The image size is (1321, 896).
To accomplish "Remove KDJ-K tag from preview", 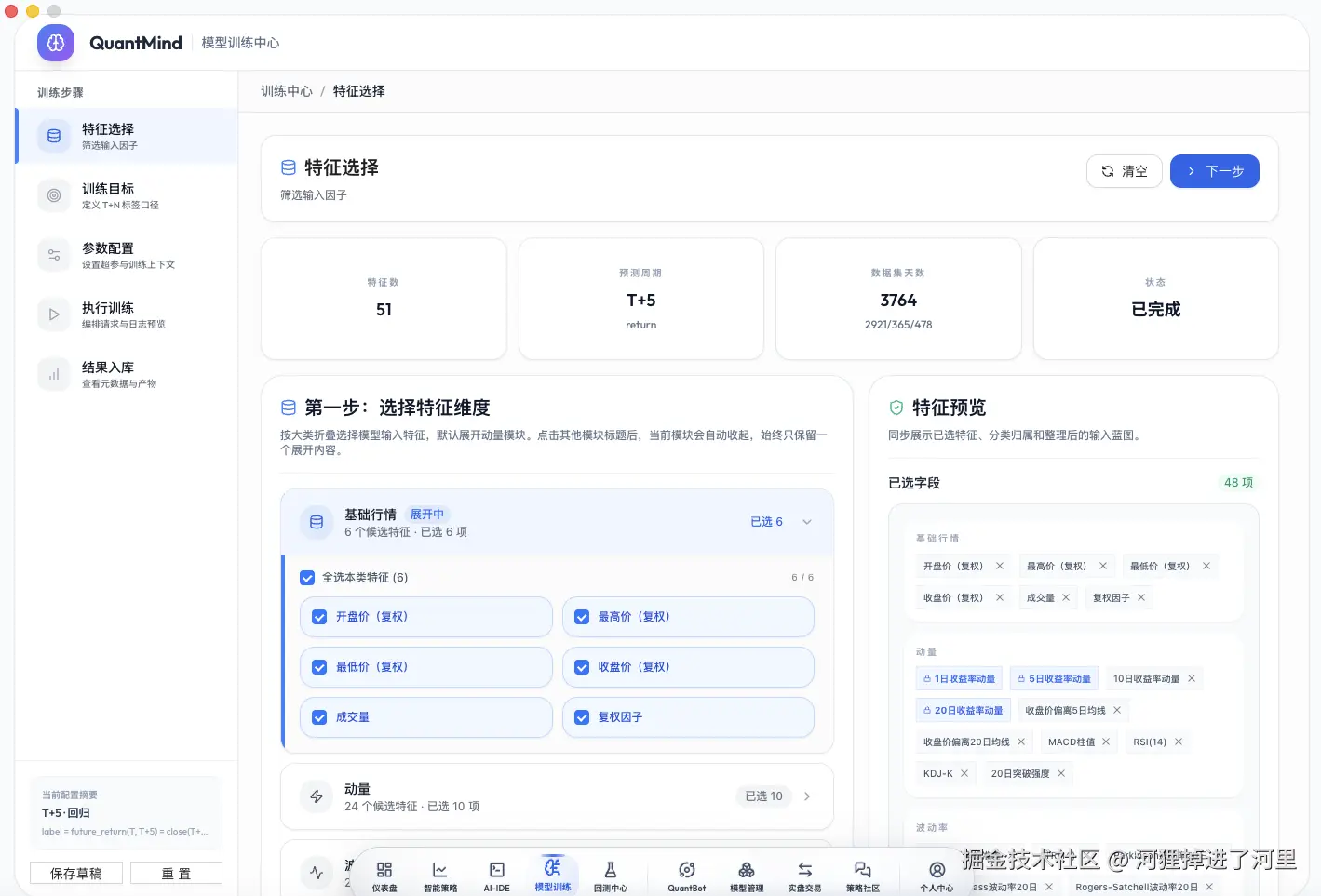I will tap(964, 774).
